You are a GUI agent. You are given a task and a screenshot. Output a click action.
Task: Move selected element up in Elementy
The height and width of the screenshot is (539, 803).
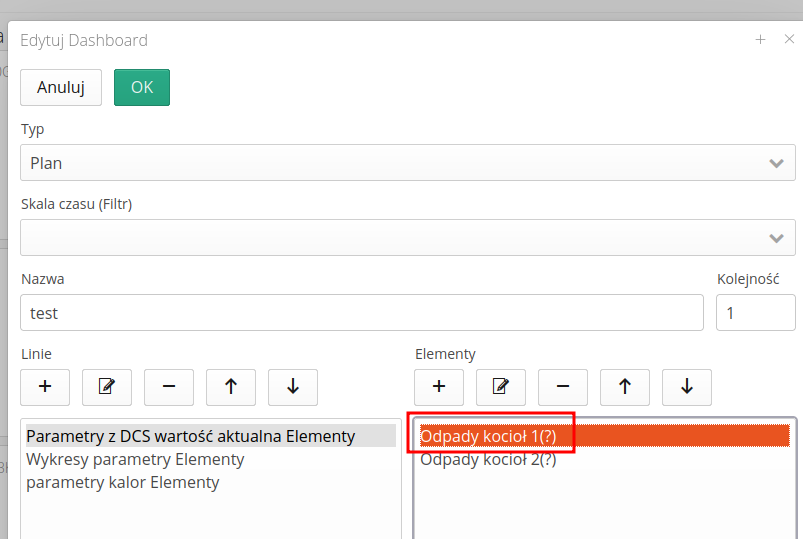tap(625, 386)
